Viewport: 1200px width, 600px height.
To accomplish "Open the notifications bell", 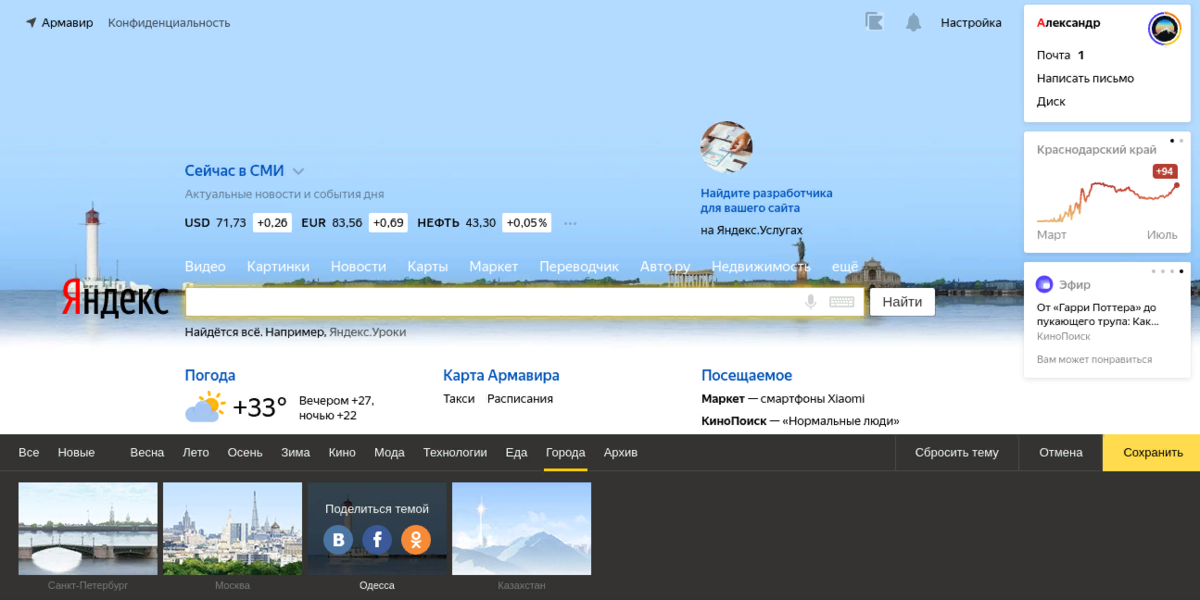I will 913,22.
